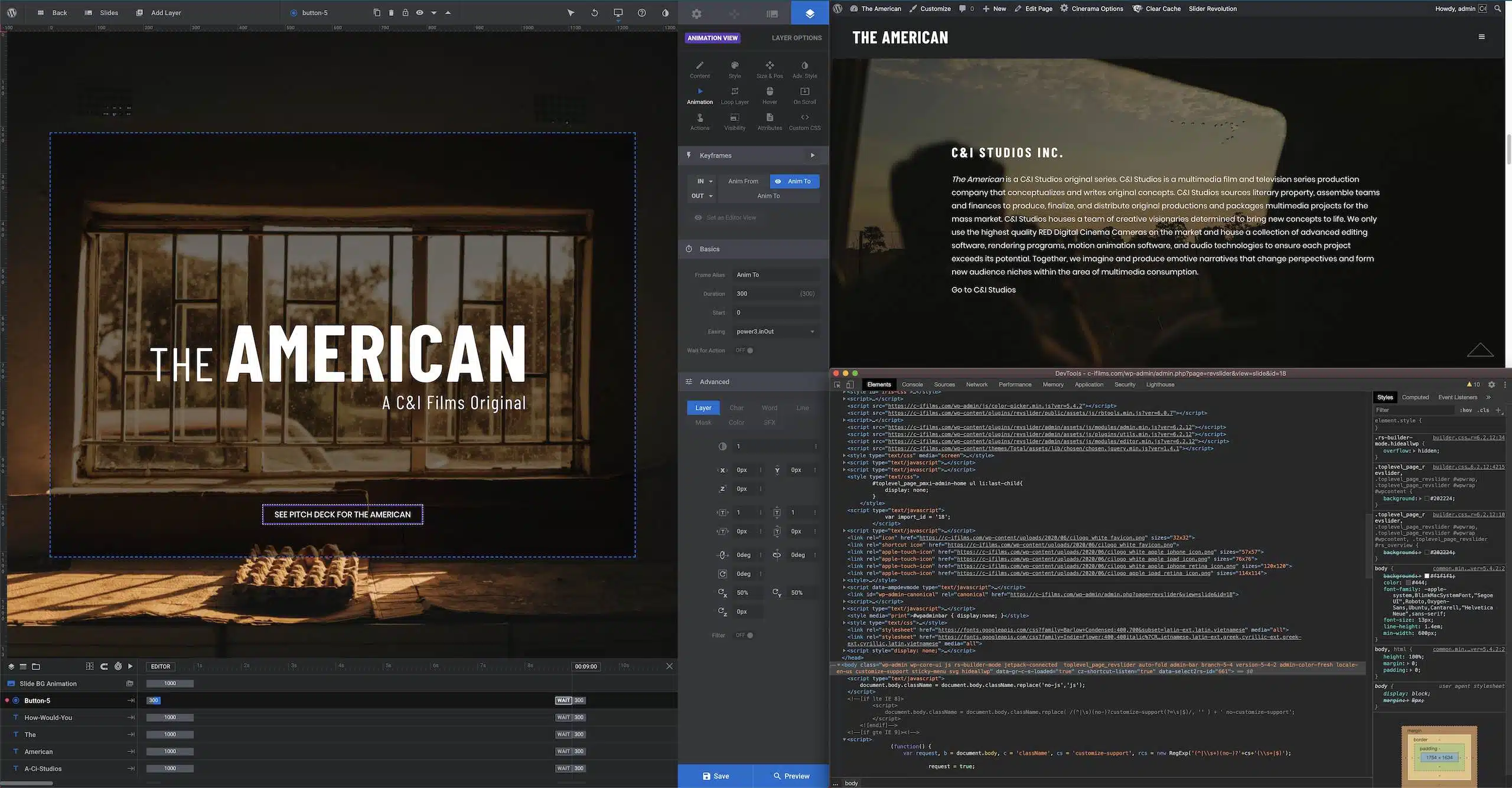This screenshot has height=788, width=1512.
Task: Select the Char advanced tab
Action: pyautogui.click(x=737, y=408)
